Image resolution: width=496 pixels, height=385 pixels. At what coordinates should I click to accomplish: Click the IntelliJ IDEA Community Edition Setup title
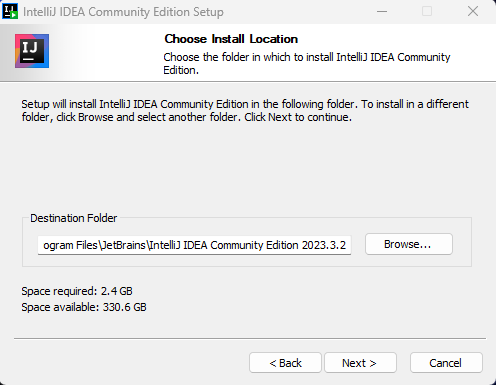pyautogui.click(x=123, y=12)
